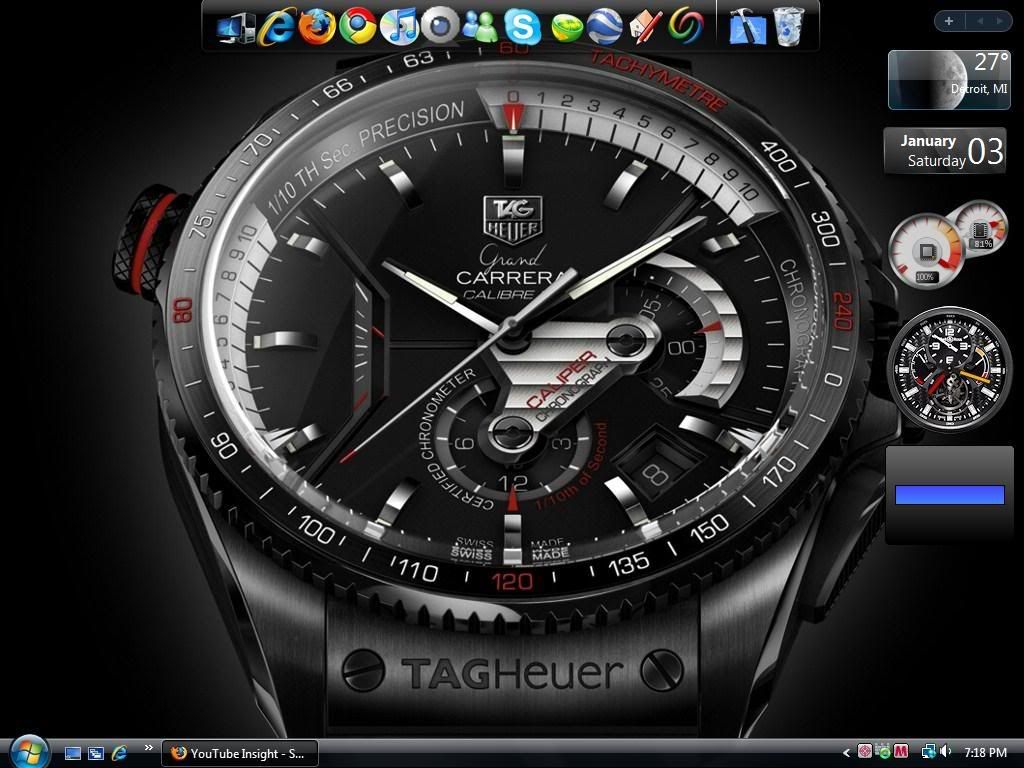
Task: Open the swirl-logo app in the dock
Action: pos(686,27)
